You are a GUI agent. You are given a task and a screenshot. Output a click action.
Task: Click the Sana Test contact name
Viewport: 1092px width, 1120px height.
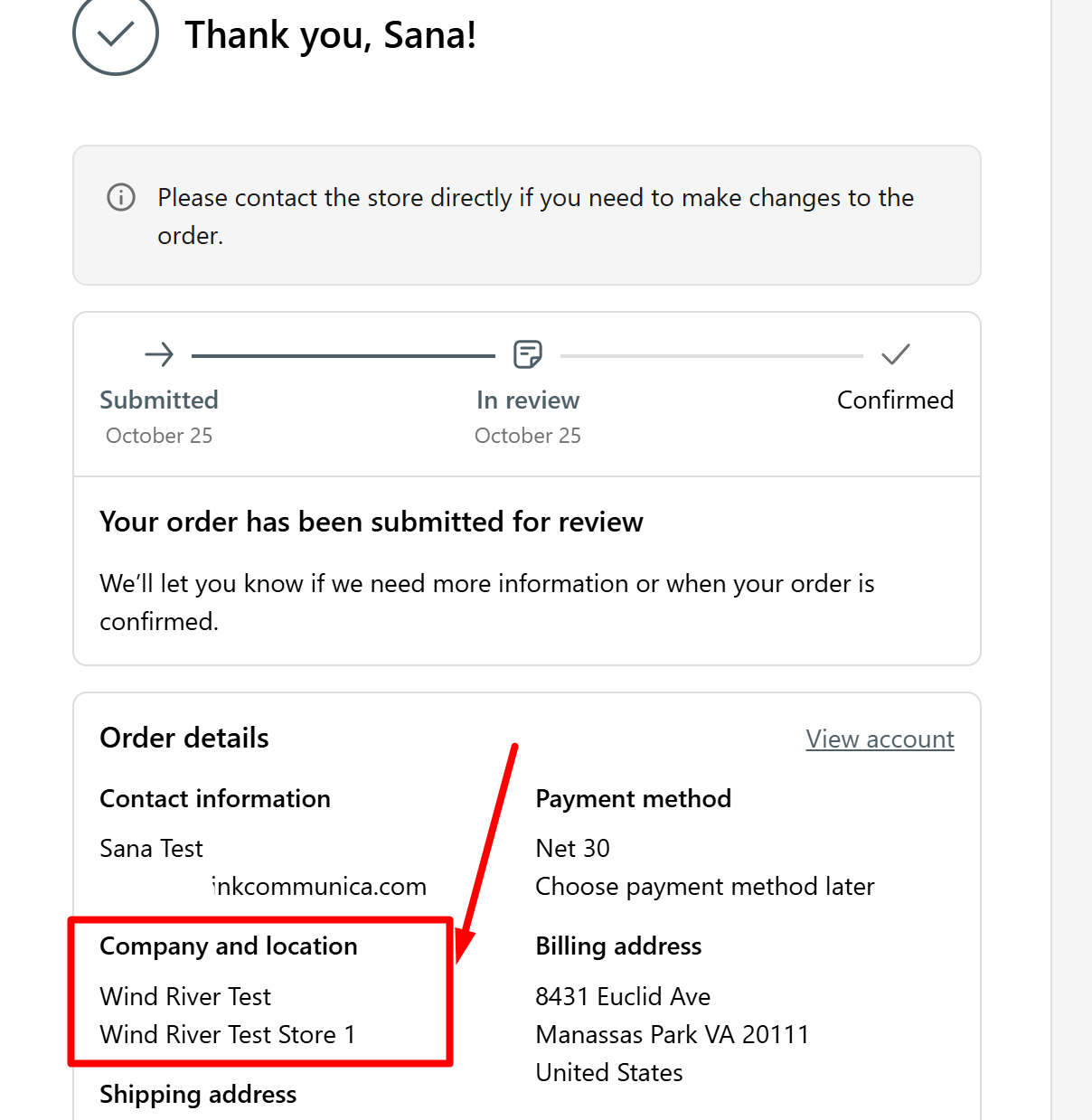click(x=152, y=849)
